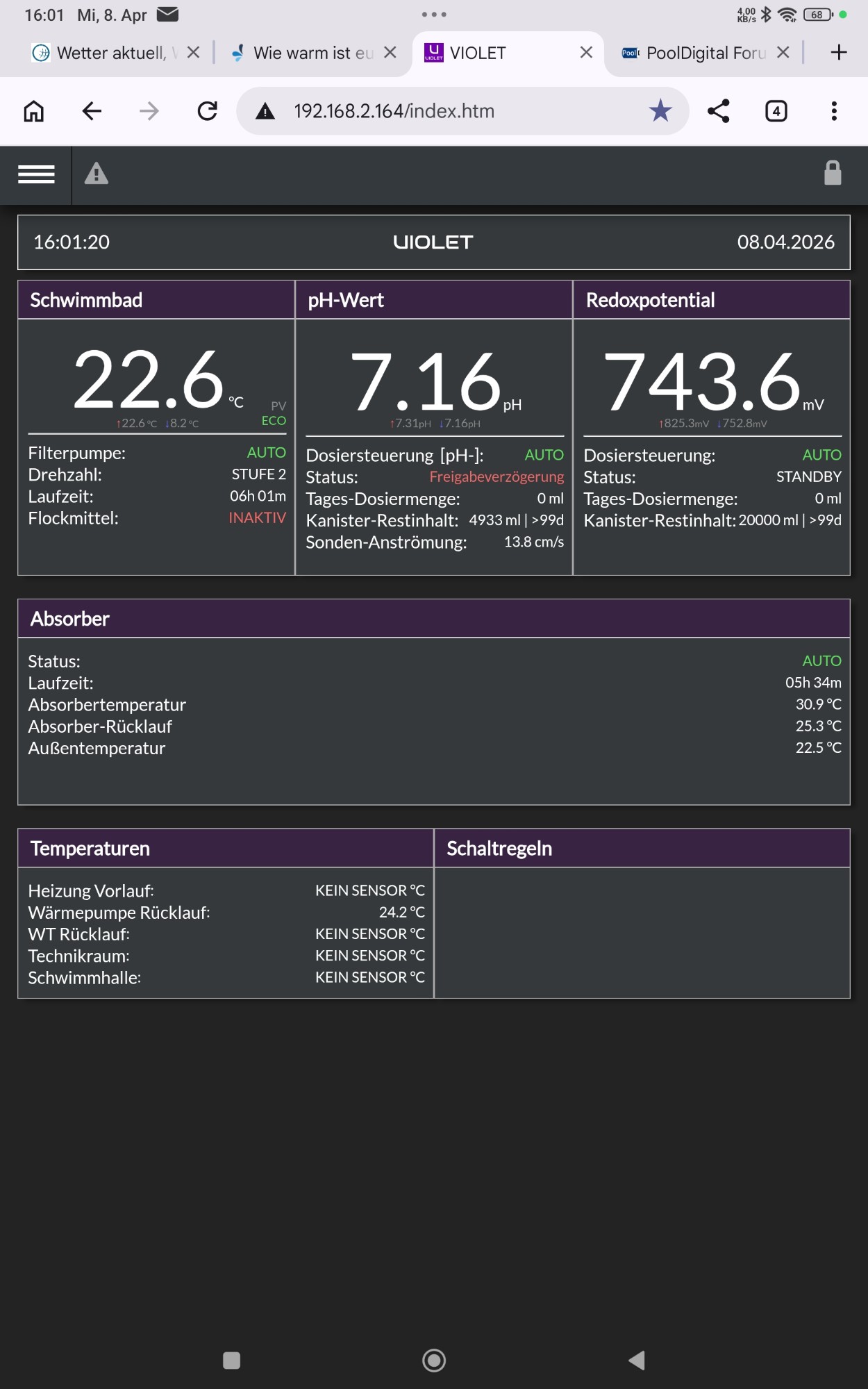This screenshot has height=1389, width=868.
Task: Open browser three-dot overflow menu
Action: pyautogui.click(x=834, y=110)
